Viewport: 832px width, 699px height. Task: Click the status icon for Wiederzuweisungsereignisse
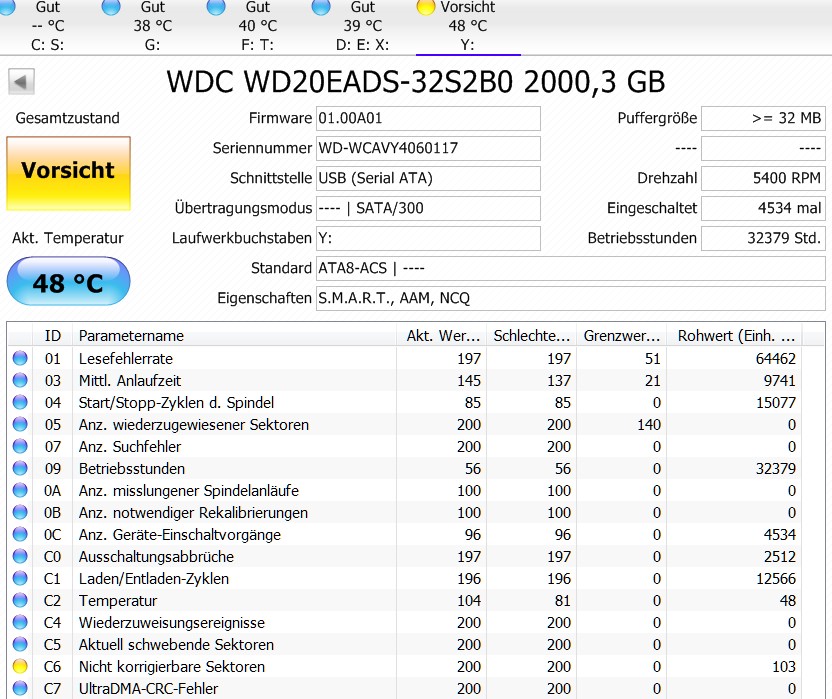pos(20,623)
